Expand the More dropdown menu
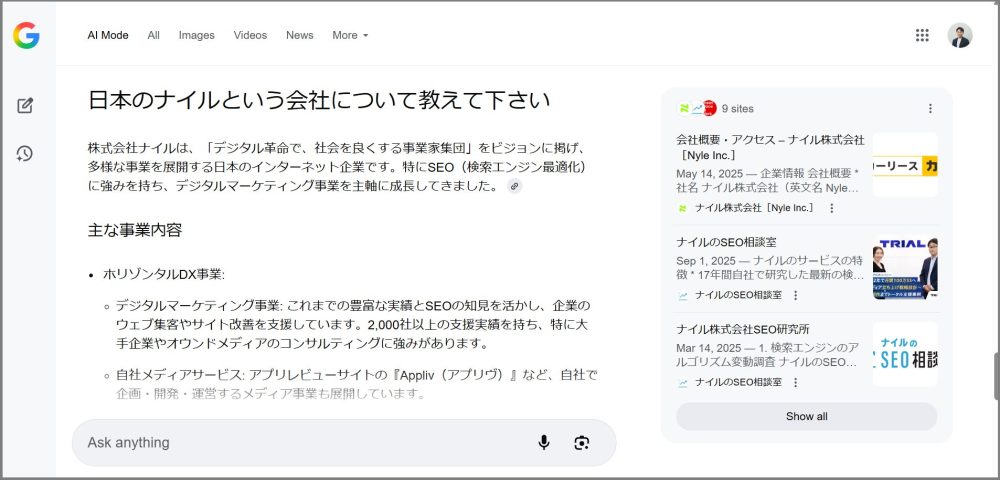The height and width of the screenshot is (480, 1000). (x=350, y=35)
